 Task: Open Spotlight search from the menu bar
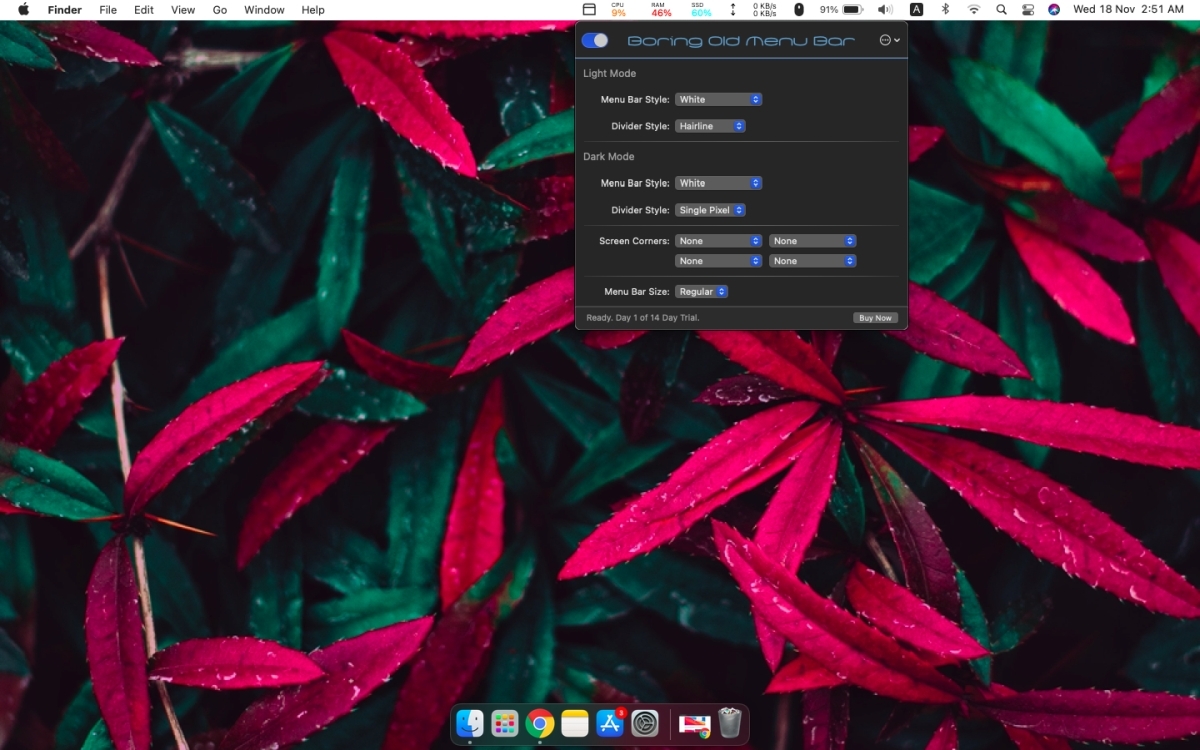pos(1001,9)
